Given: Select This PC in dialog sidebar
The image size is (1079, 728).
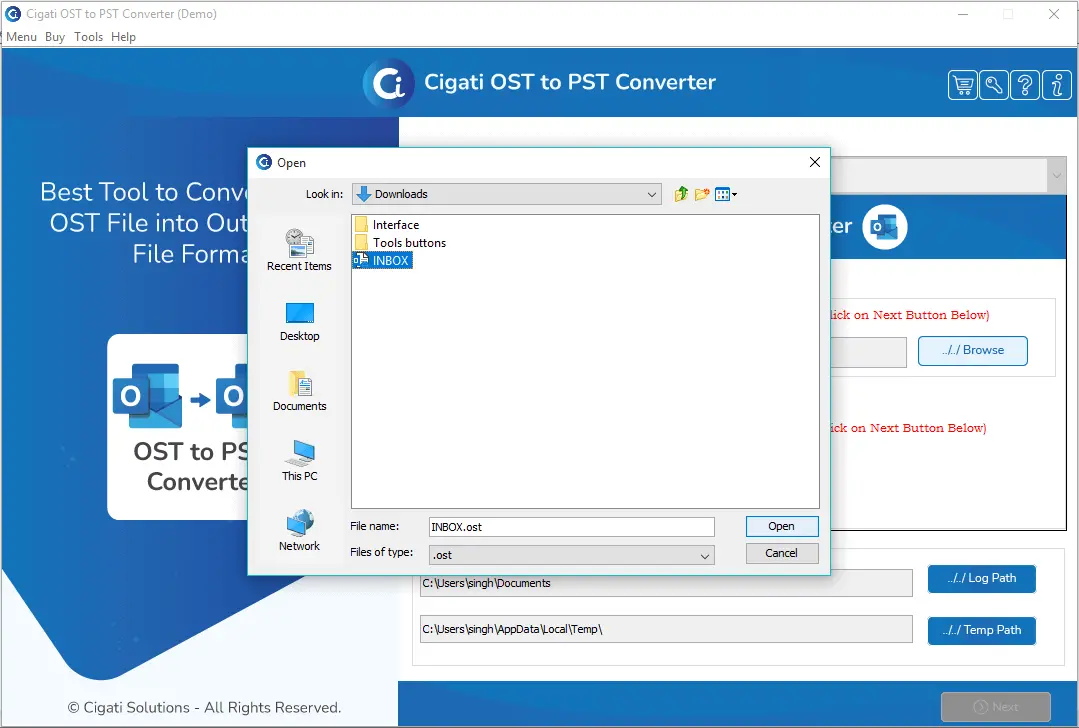Looking at the screenshot, I should pos(299,460).
